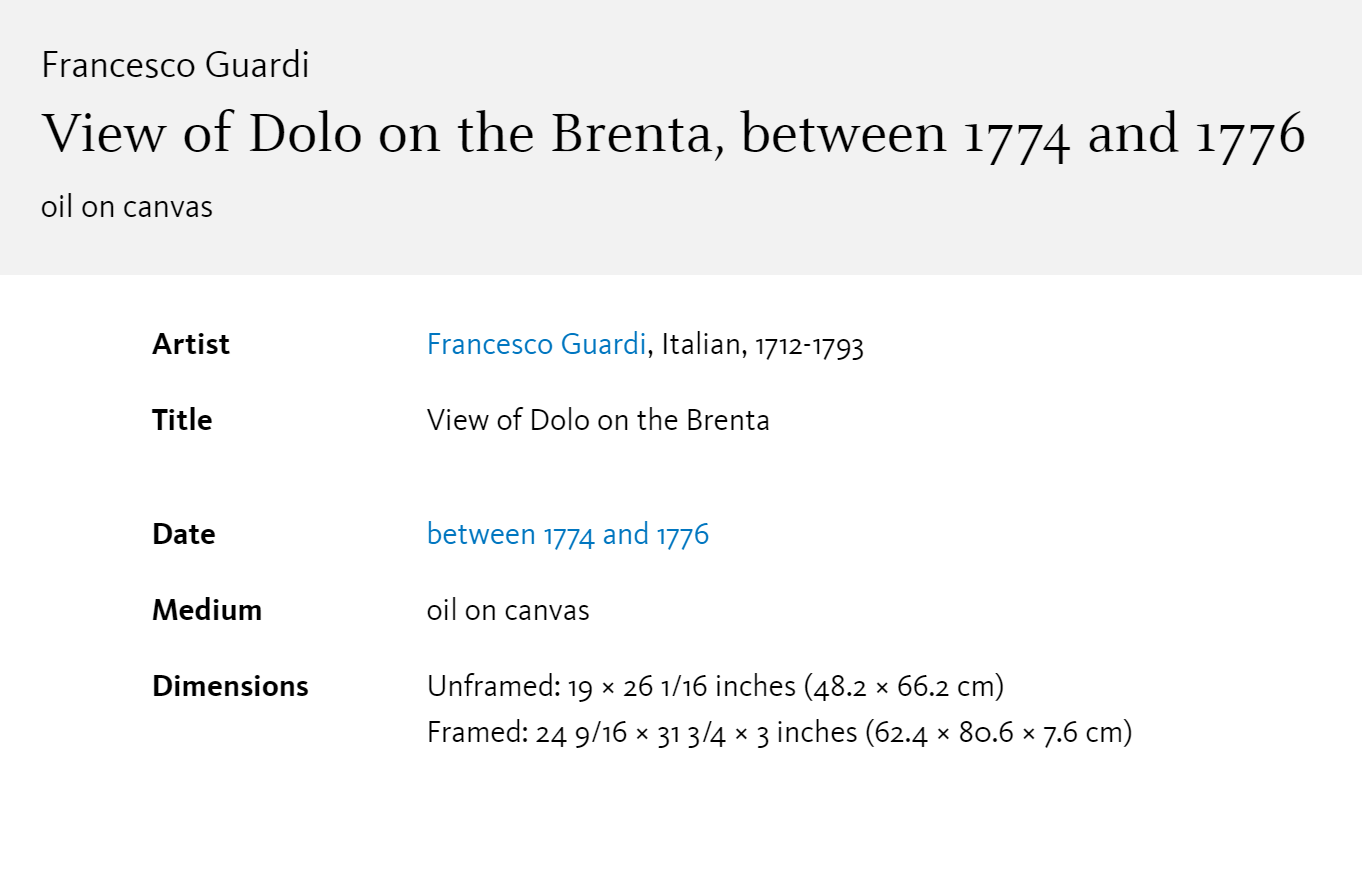Click the Artist field label
This screenshot has width=1362, height=889.
click(x=191, y=344)
